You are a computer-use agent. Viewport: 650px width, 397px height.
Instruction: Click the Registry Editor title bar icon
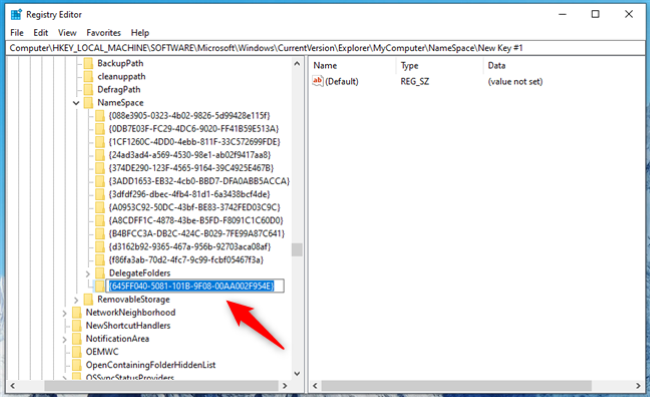(16, 15)
